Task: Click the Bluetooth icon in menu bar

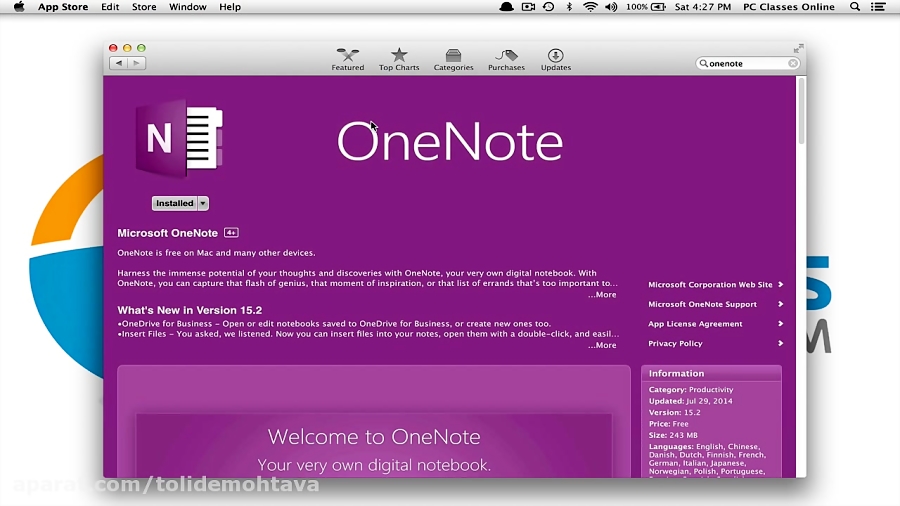Action: tap(569, 7)
